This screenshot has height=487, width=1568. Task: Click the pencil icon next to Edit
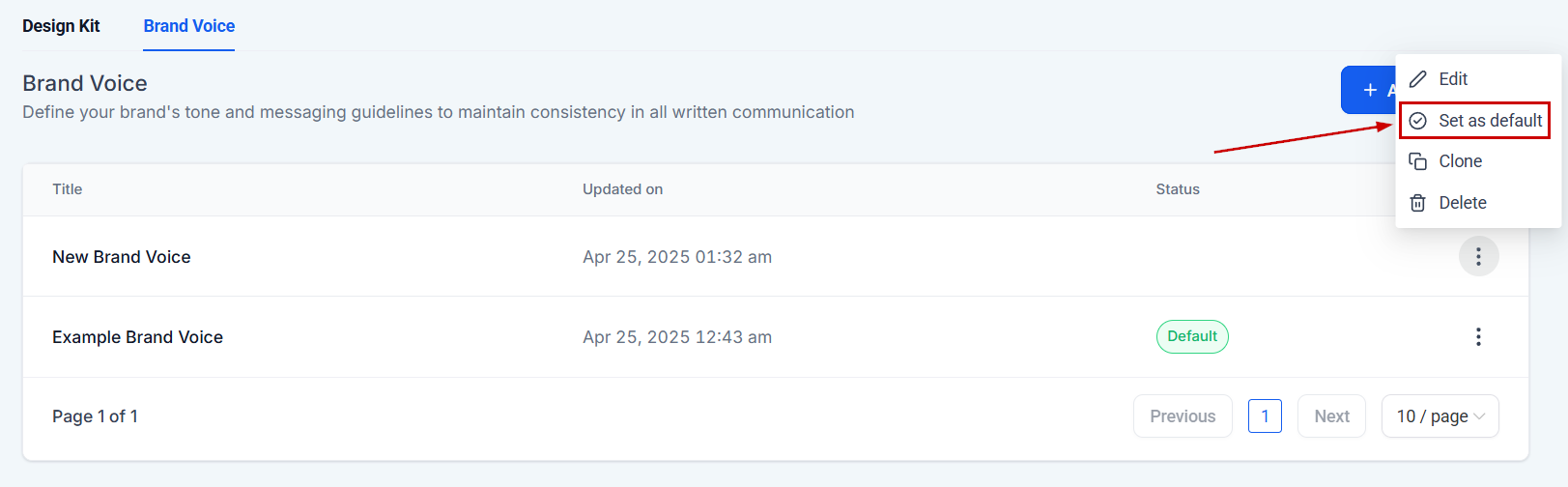1417,79
